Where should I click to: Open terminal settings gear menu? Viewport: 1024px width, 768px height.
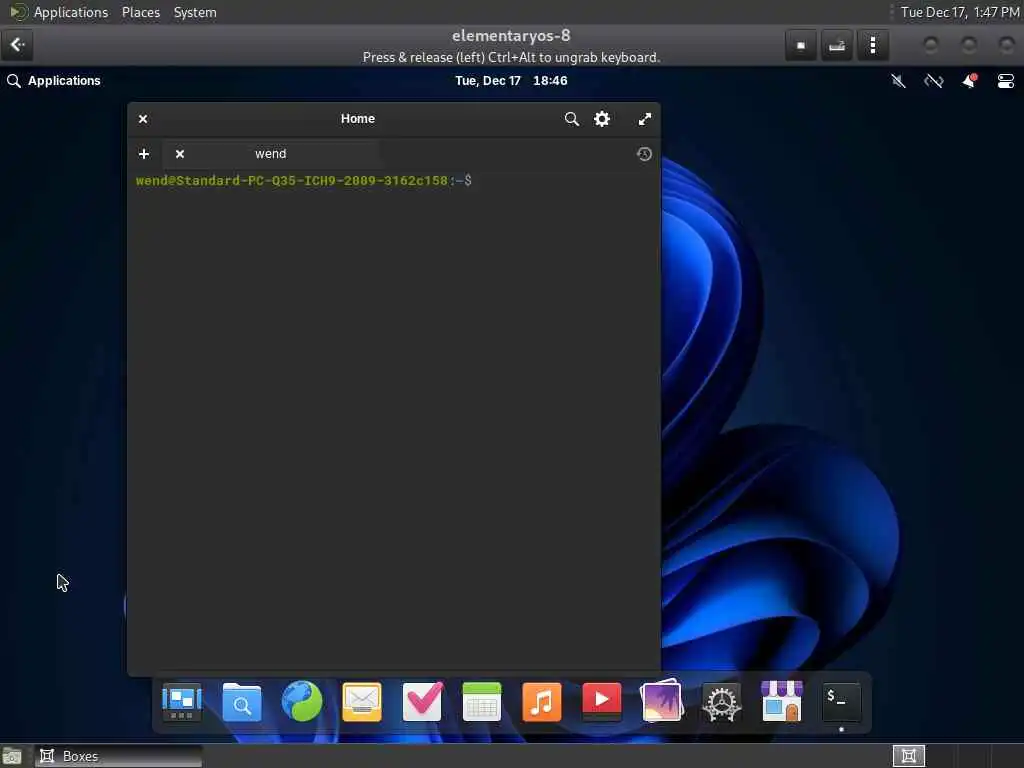601,119
